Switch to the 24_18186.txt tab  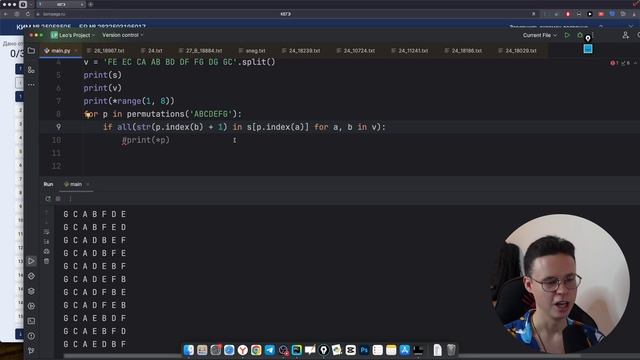point(463,51)
